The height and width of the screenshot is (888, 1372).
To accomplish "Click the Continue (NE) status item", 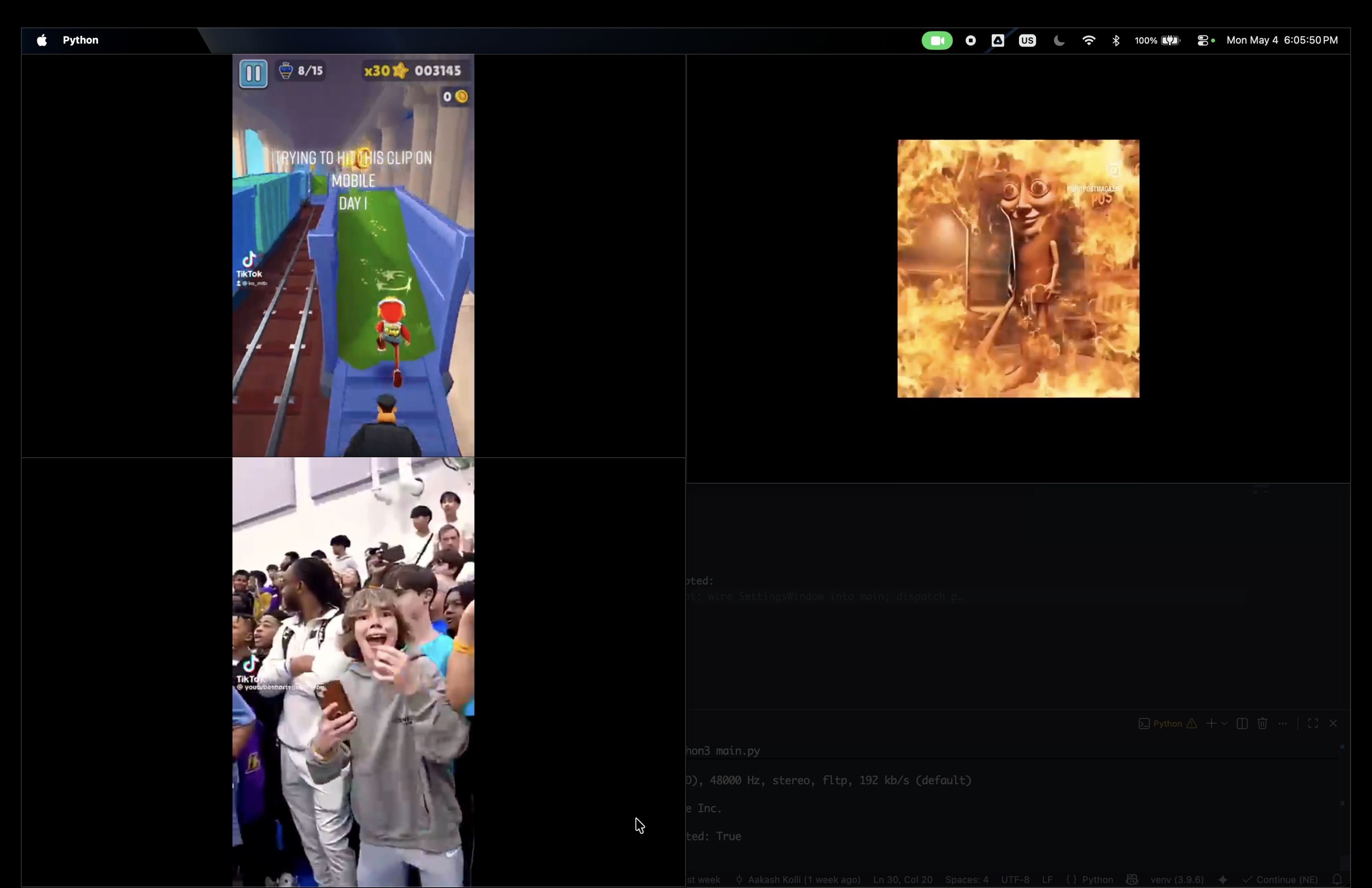I will pyautogui.click(x=1281, y=879).
